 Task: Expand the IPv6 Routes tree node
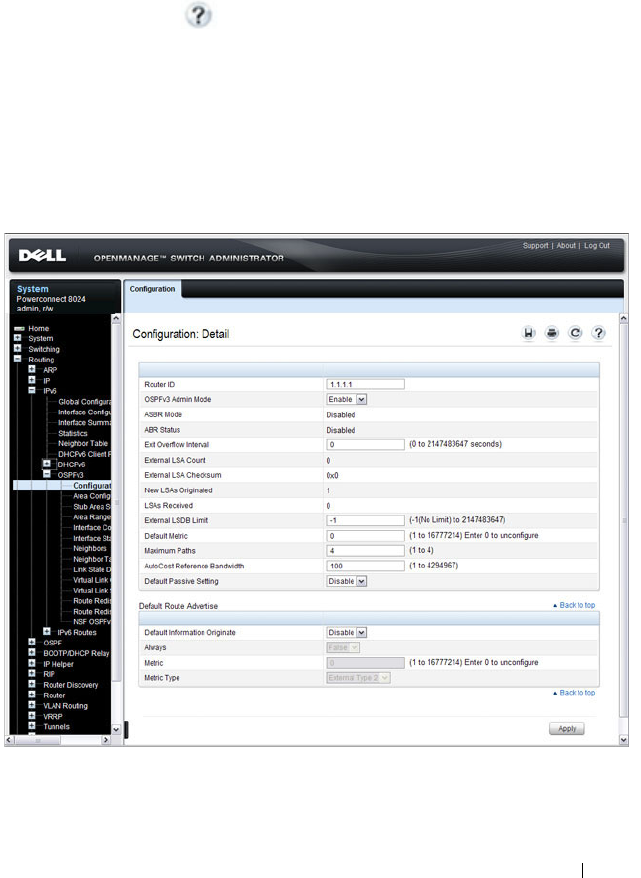pyautogui.click(x=47, y=632)
